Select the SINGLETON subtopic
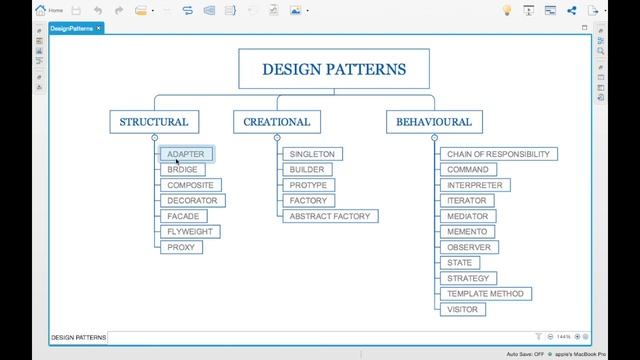The image size is (640, 360). coord(312,154)
